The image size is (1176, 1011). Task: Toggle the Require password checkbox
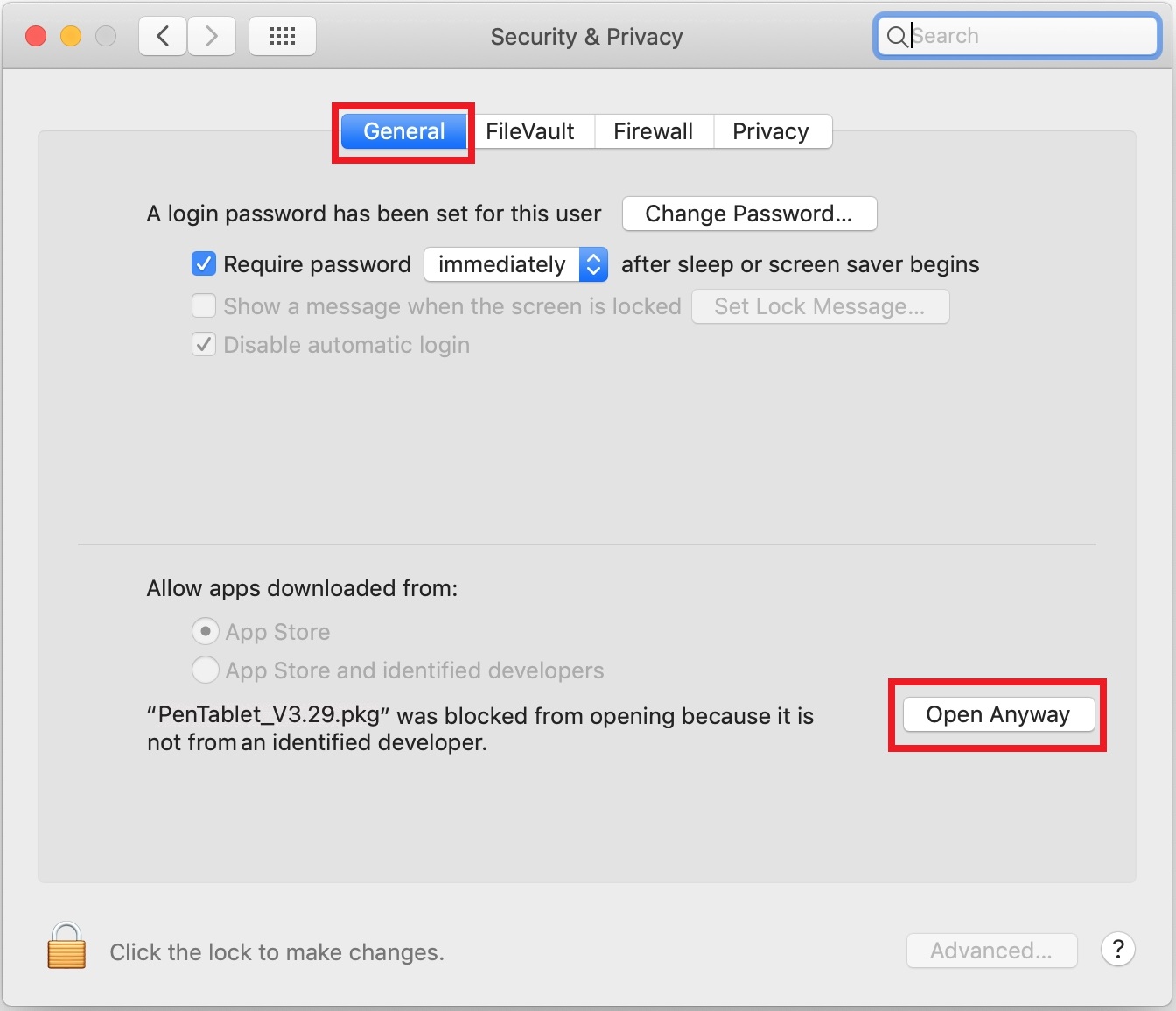click(204, 263)
